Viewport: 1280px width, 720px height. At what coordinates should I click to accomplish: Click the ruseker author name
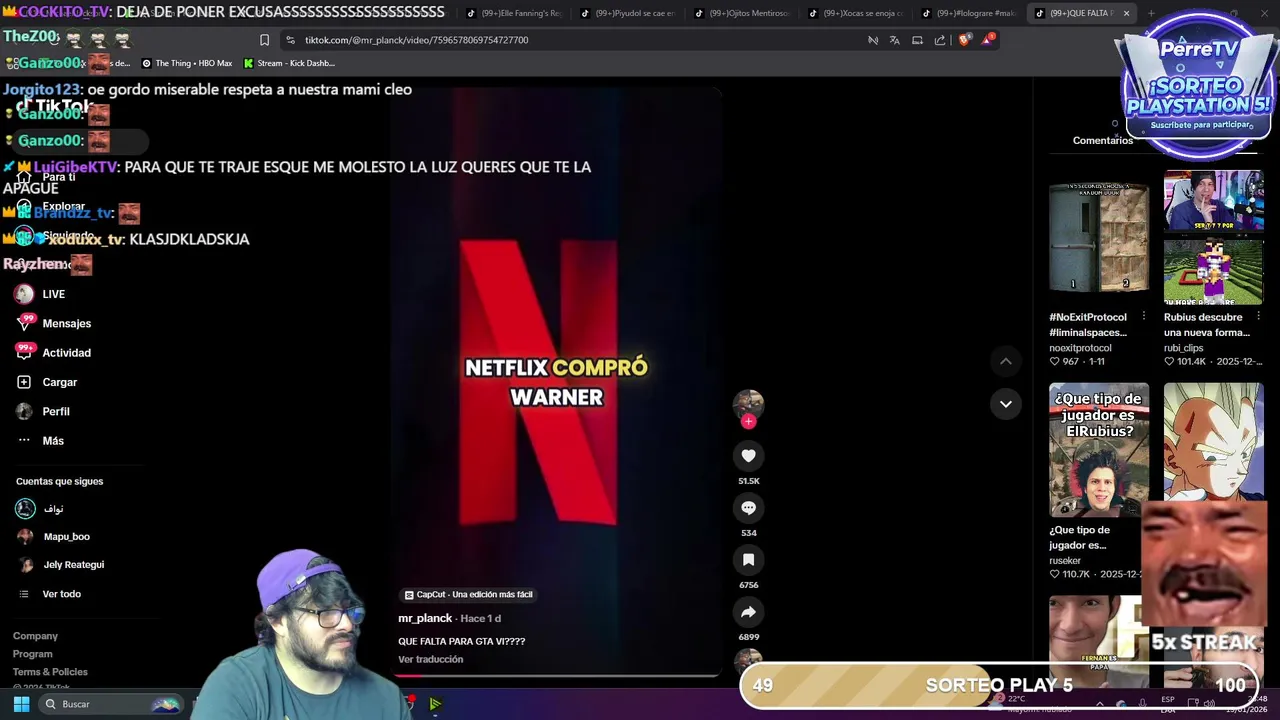1065,561
